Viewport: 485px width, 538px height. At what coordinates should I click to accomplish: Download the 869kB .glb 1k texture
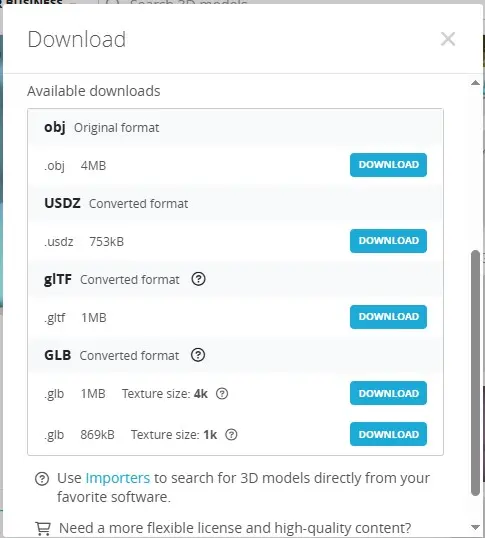(388, 434)
